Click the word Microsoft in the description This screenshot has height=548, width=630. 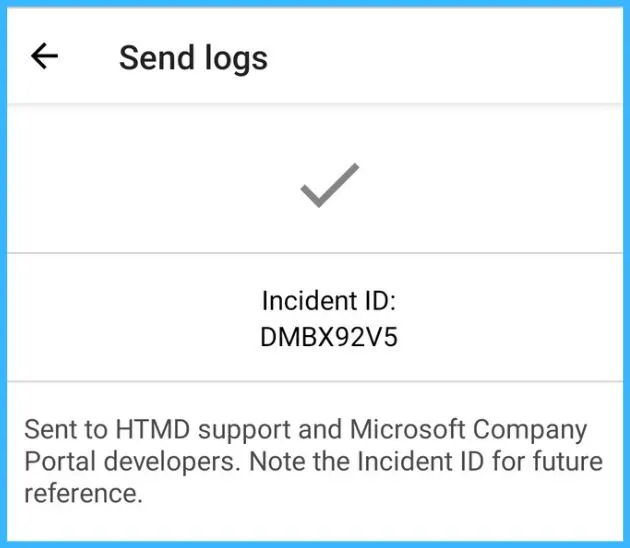point(408,429)
